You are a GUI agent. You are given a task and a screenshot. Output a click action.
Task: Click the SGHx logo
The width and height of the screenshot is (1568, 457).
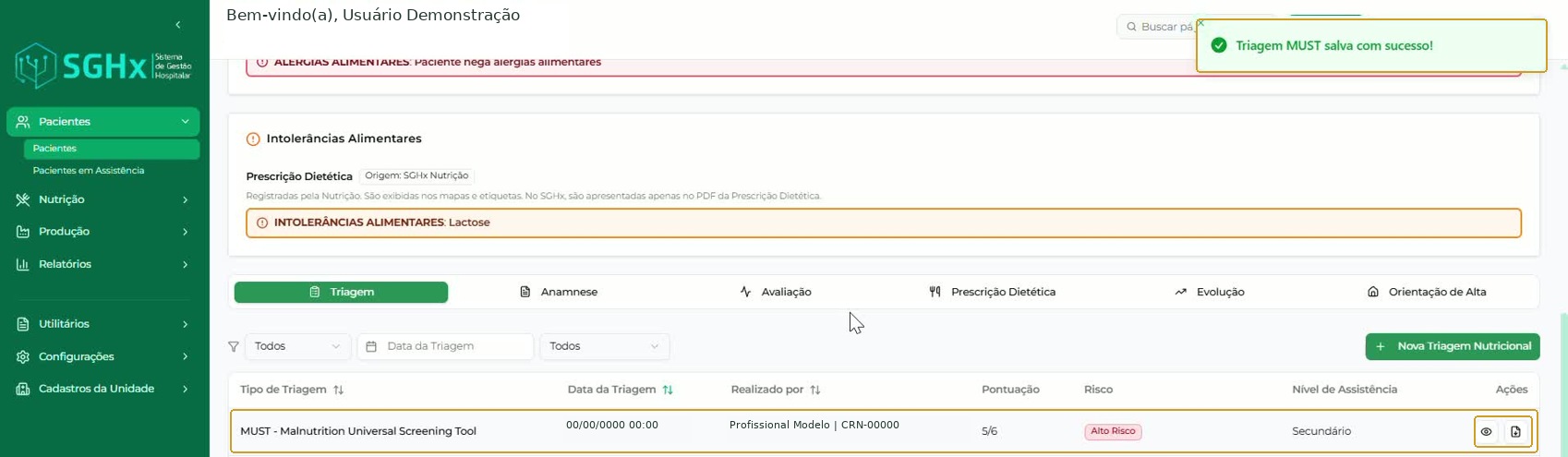tap(103, 66)
